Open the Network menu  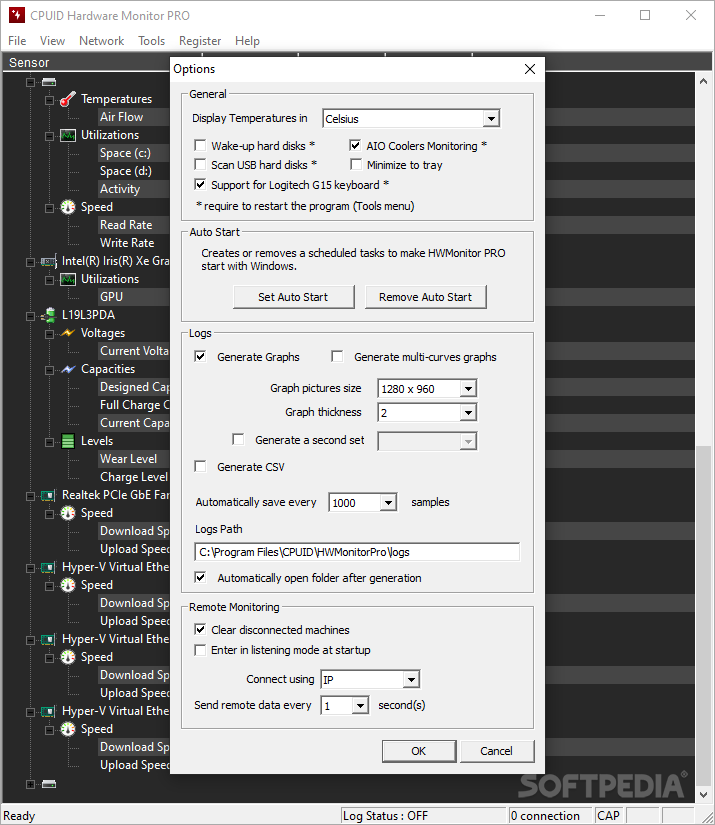(x=102, y=41)
